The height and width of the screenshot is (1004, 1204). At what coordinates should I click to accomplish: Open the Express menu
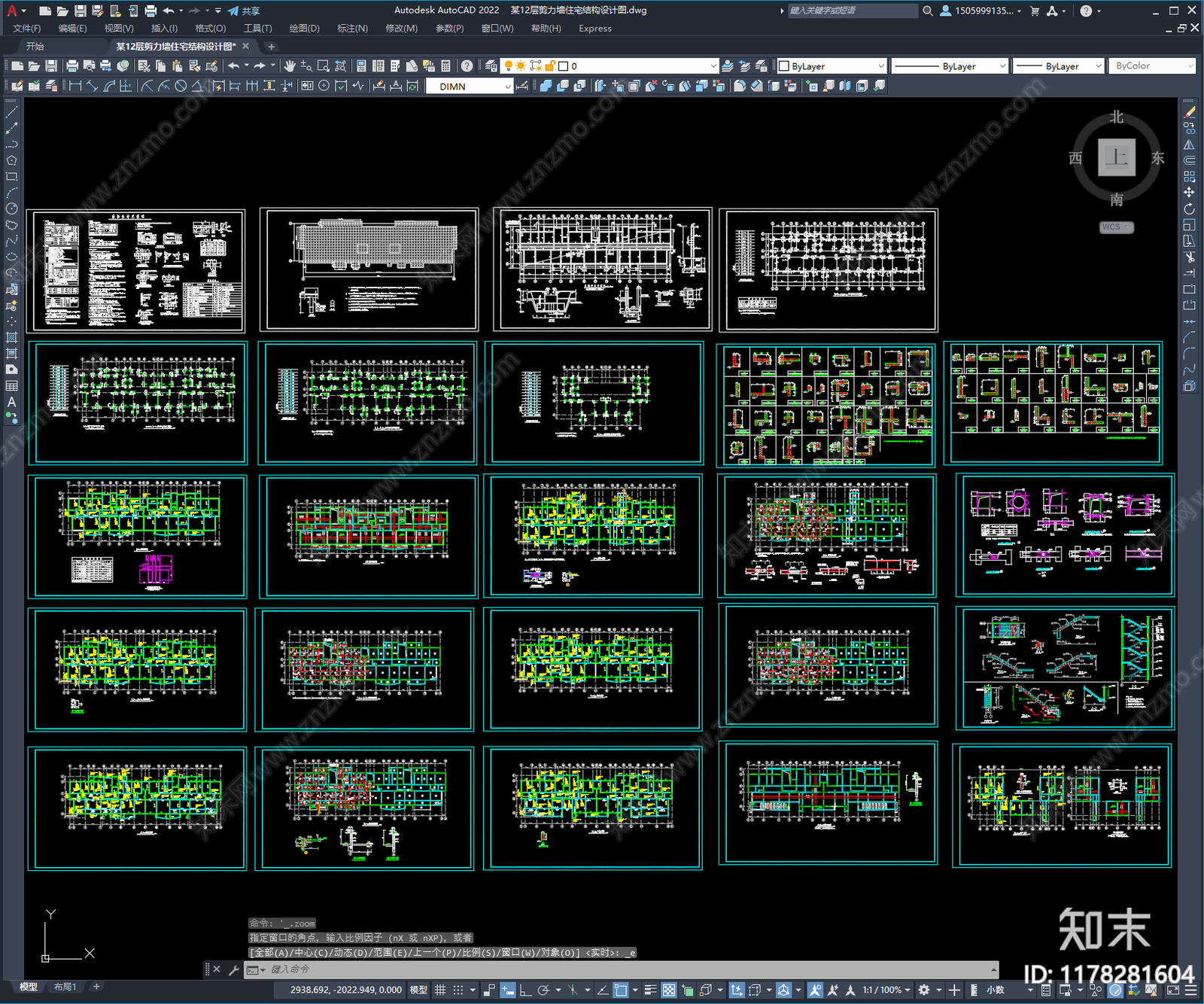(x=595, y=29)
